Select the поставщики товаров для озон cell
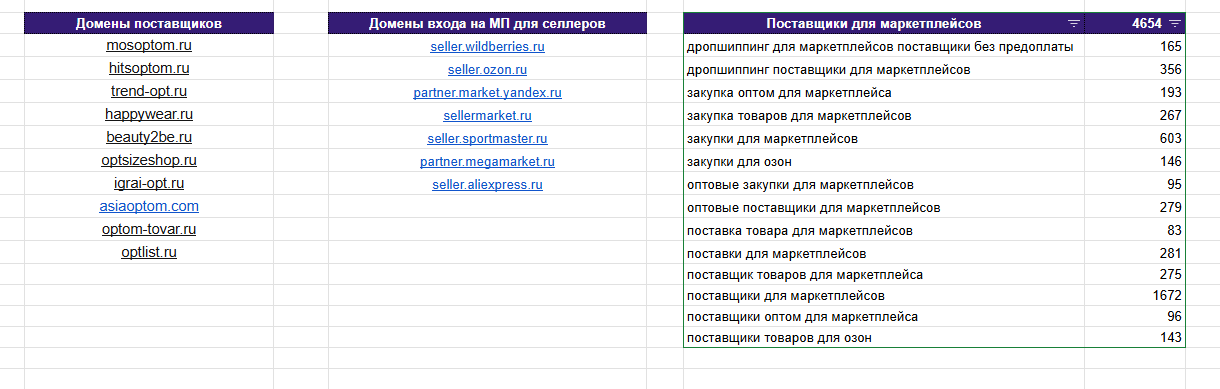The image size is (1220, 389). tap(884, 338)
